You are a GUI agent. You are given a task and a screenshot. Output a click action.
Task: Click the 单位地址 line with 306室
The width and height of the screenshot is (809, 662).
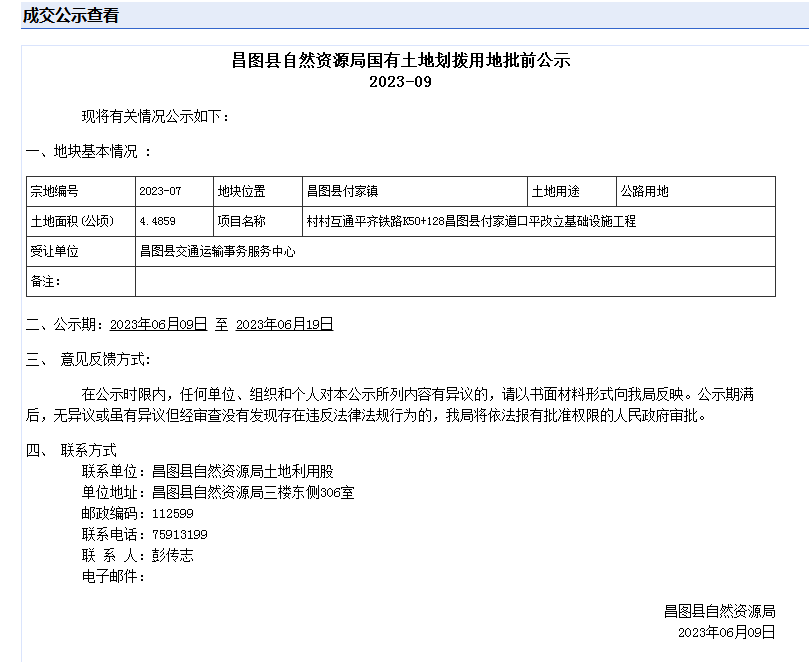tap(218, 492)
